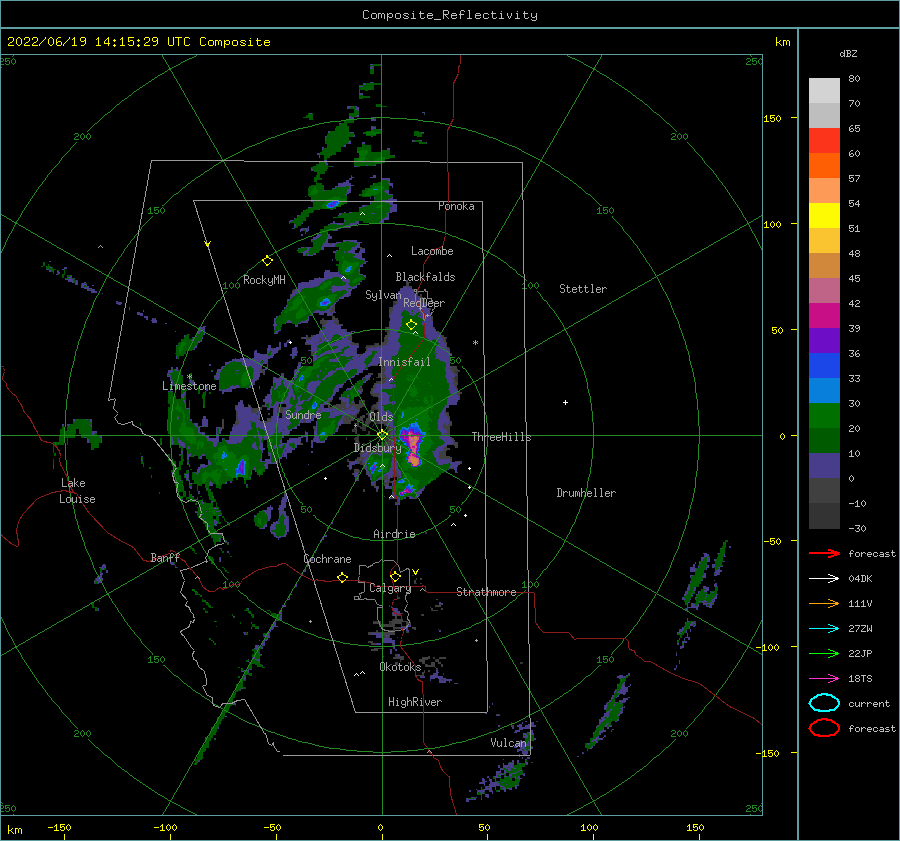900x841 pixels.
Task: Click the Drumheller city label
Action: [586, 493]
